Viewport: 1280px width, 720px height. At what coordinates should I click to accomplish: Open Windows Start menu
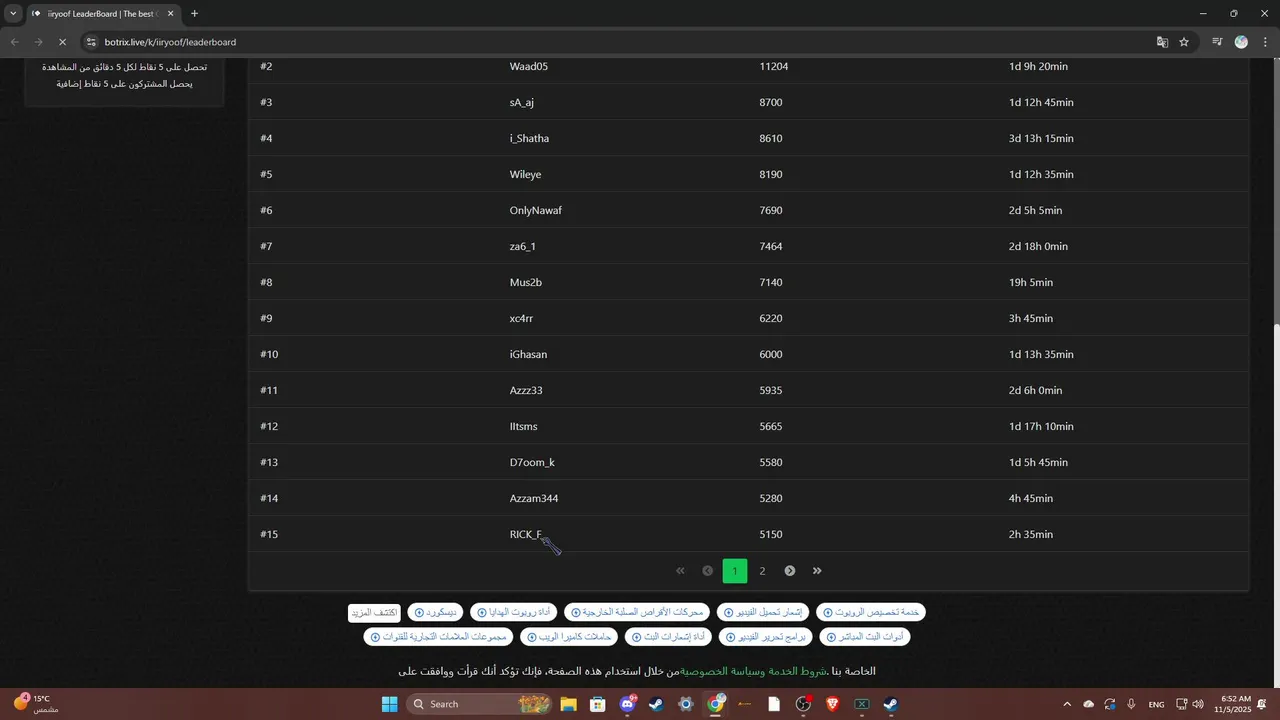coord(390,704)
